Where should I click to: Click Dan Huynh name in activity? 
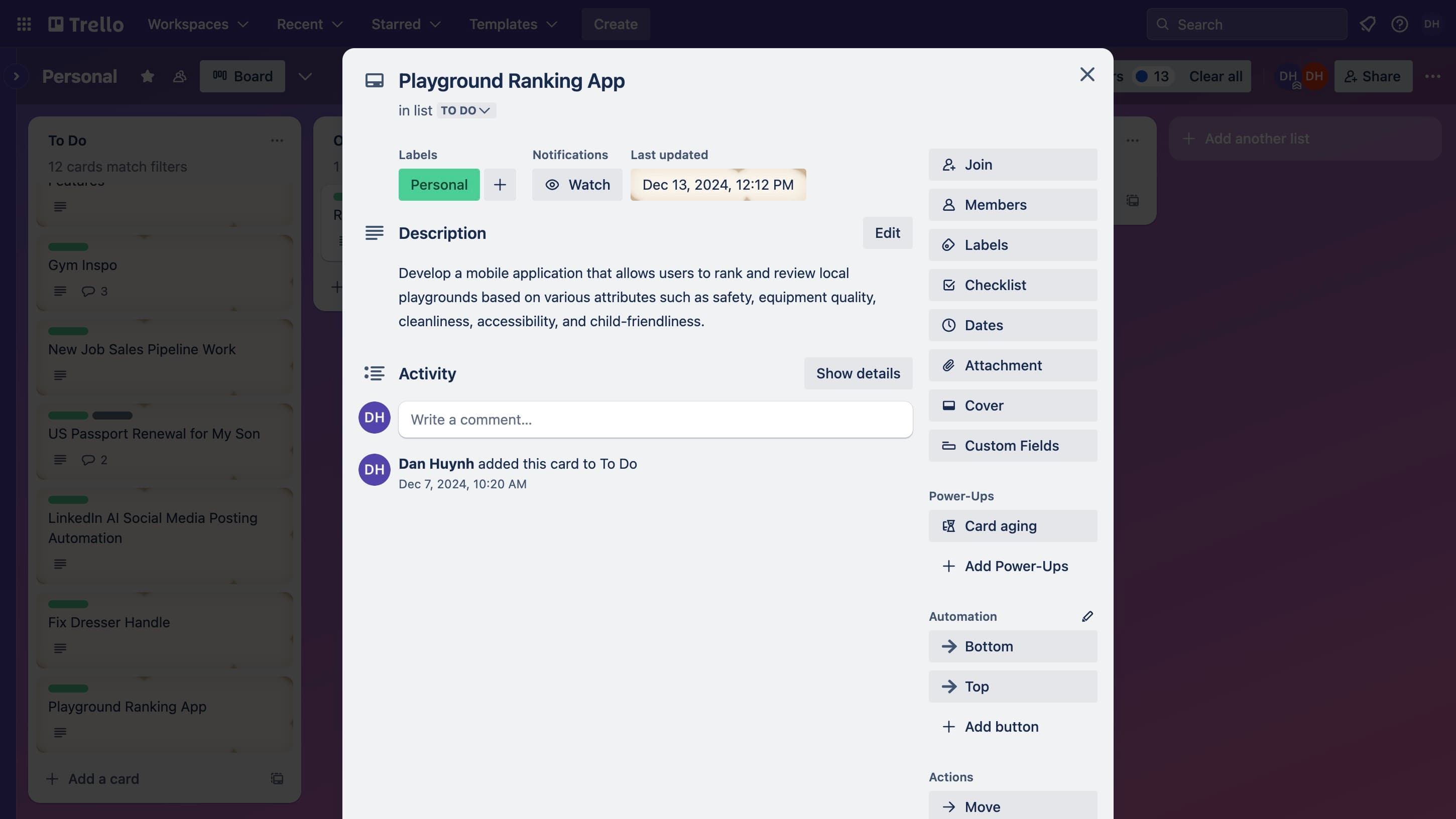pos(436,464)
